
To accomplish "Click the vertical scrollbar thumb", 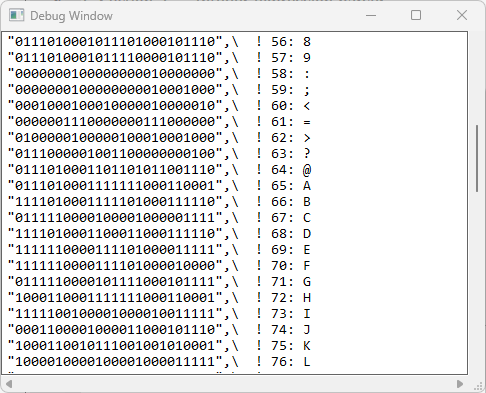I will (x=477, y=158).
